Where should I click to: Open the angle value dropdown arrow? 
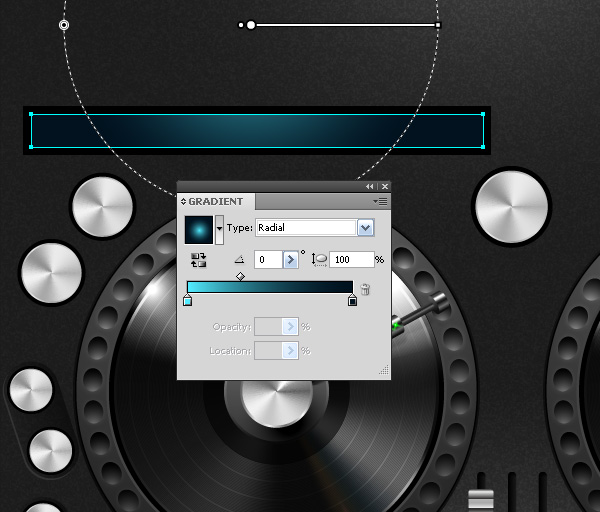(x=290, y=260)
